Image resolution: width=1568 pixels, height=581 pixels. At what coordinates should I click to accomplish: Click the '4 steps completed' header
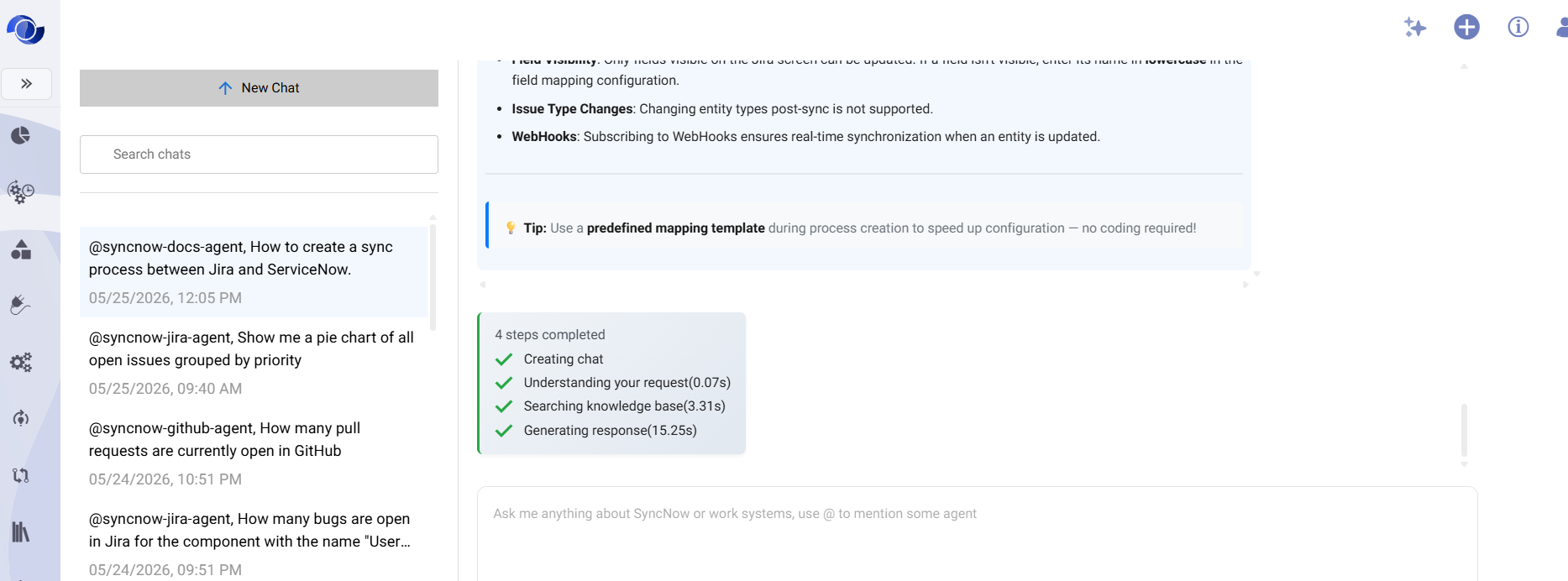(x=550, y=334)
